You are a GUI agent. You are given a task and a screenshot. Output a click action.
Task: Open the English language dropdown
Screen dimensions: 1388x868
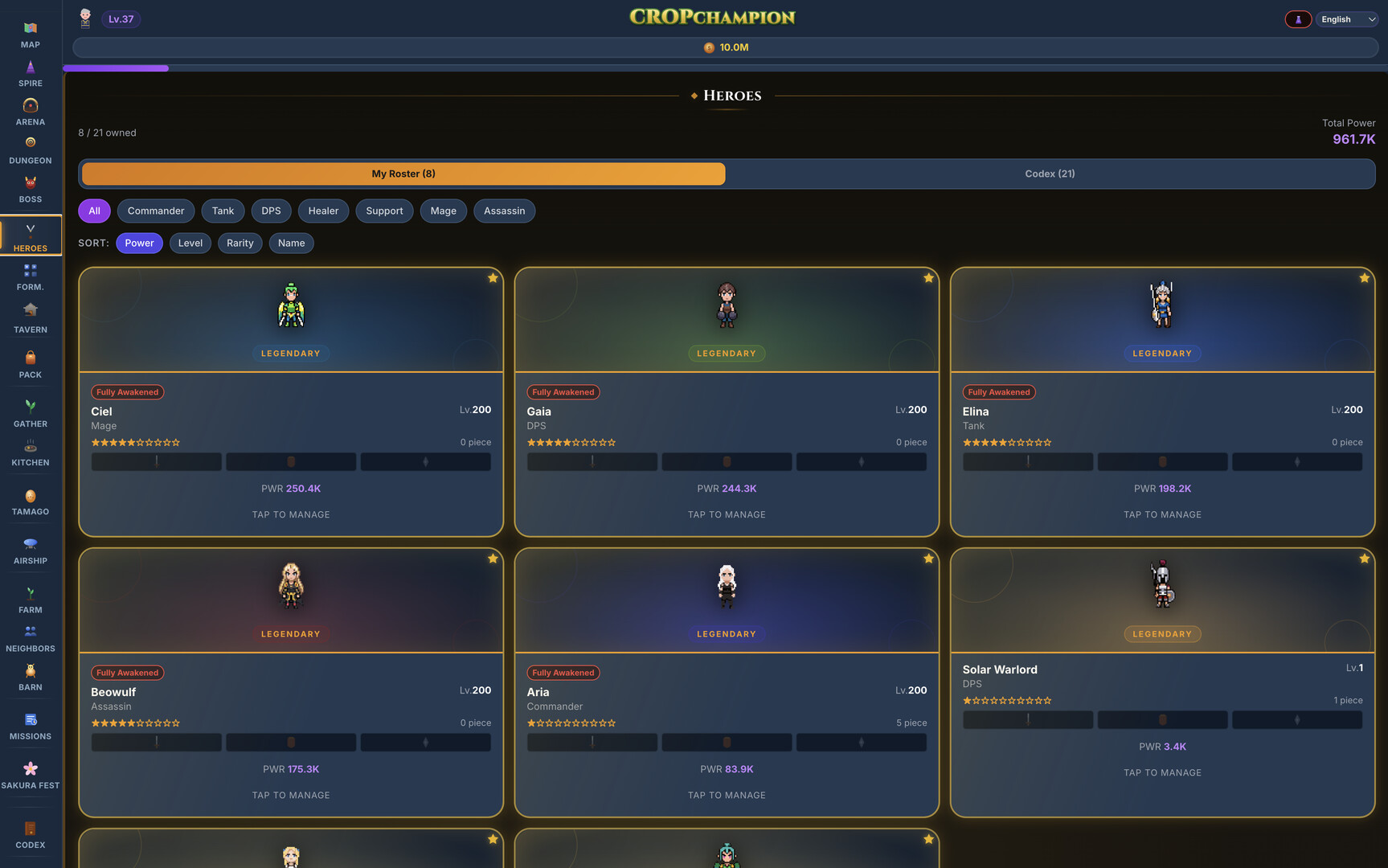[x=1347, y=19]
